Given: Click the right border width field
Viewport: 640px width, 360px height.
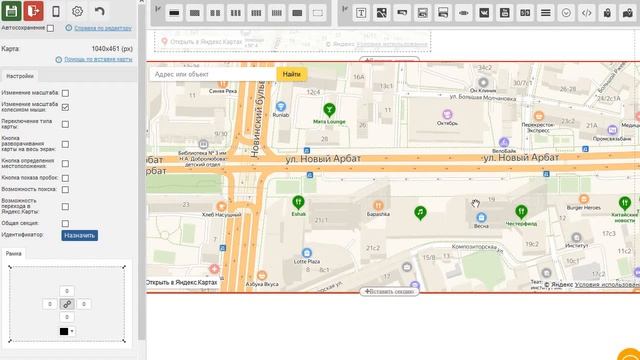Looking at the screenshot, I should click(x=84, y=304).
